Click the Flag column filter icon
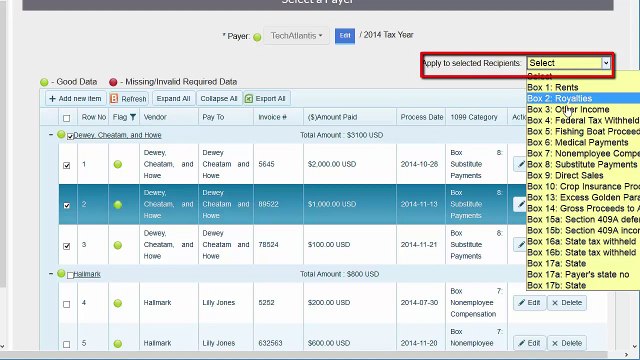Image resolution: width=640 pixels, height=360 pixels. pos(133,117)
